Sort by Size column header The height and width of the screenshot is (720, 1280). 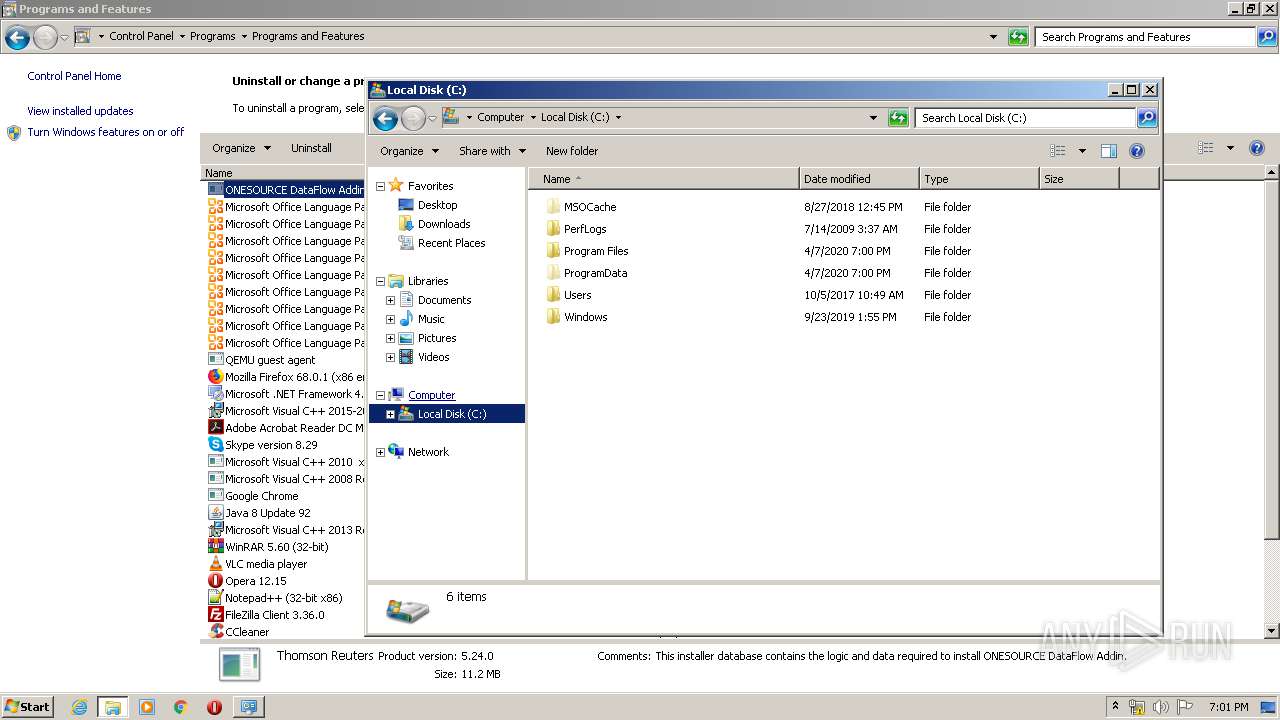(1079, 179)
